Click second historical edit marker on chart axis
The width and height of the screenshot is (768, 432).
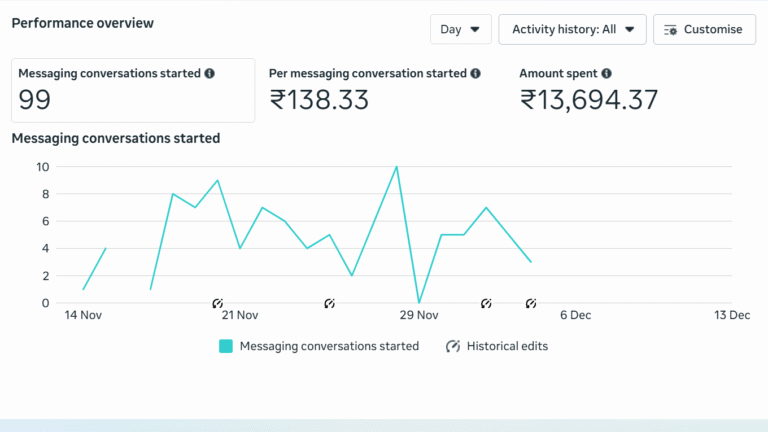[x=330, y=303]
